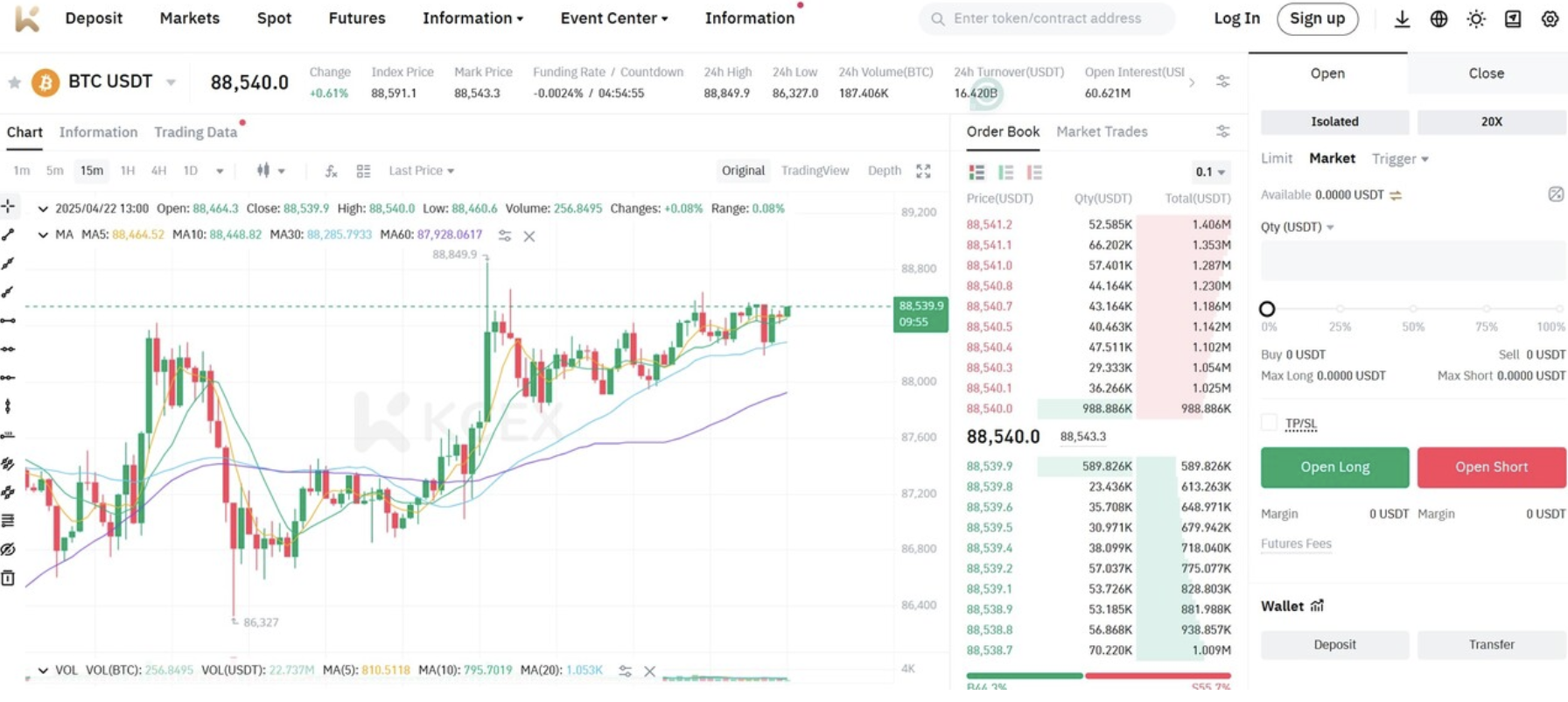Switch to Depth chart view
1568x702 pixels.
(884, 171)
